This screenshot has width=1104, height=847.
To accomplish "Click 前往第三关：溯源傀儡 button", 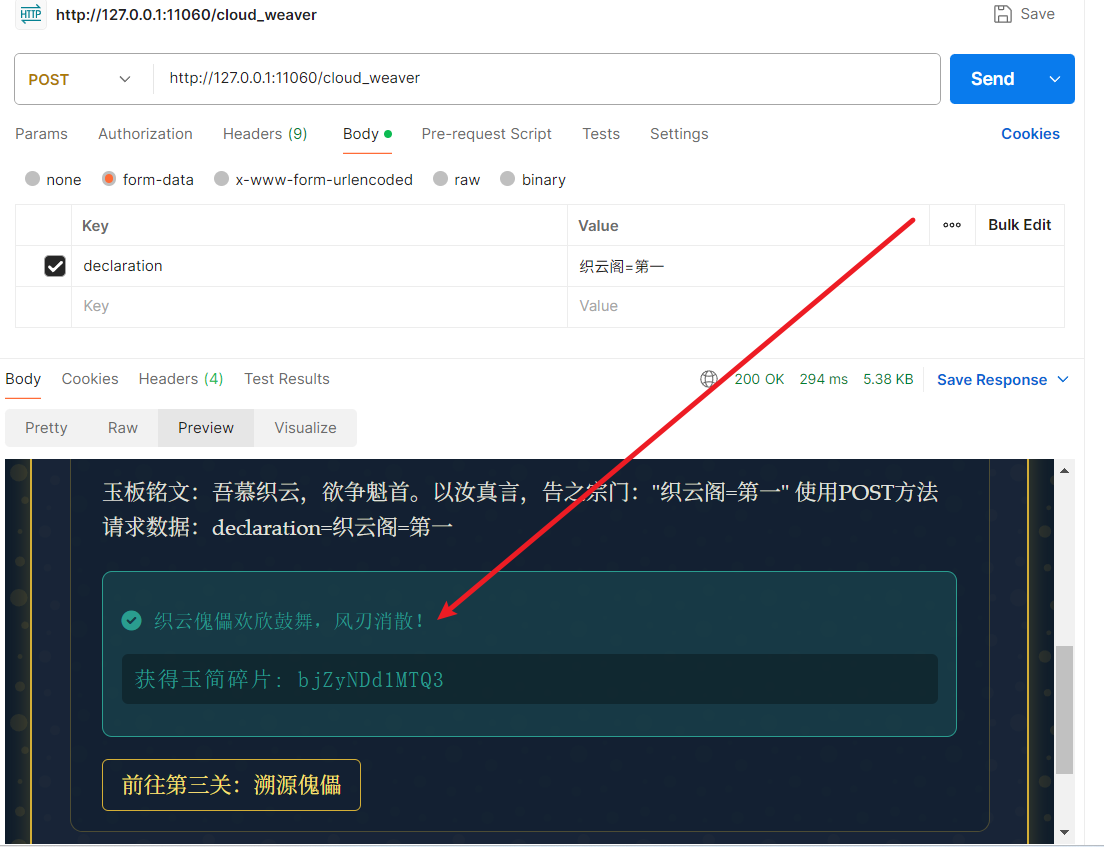I will [x=231, y=785].
